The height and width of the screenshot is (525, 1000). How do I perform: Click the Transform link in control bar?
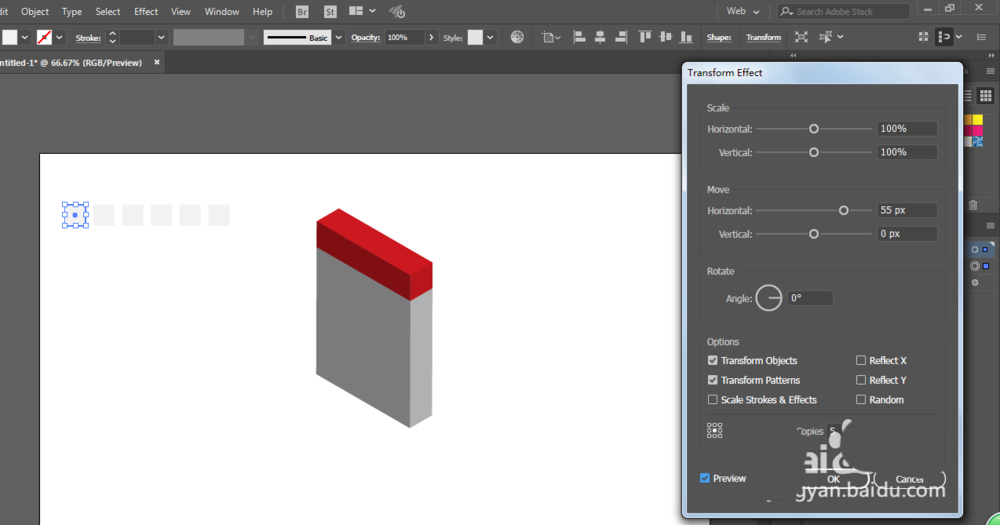click(763, 37)
